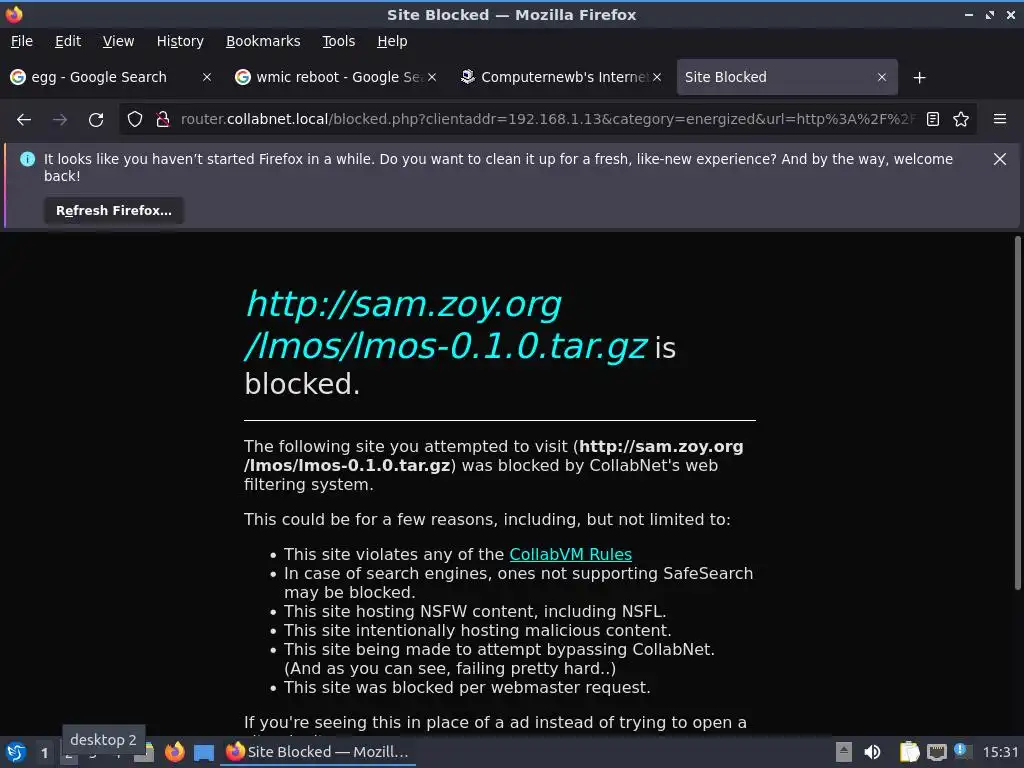Open the Lubuntu start menu icon
This screenshot has height=768, width=1024.
(x=16, y=752)
